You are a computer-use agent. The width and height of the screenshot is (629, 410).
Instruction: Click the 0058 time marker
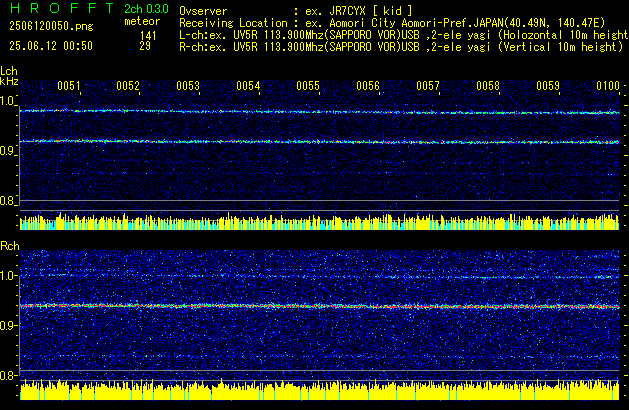(x=488, y=86)
